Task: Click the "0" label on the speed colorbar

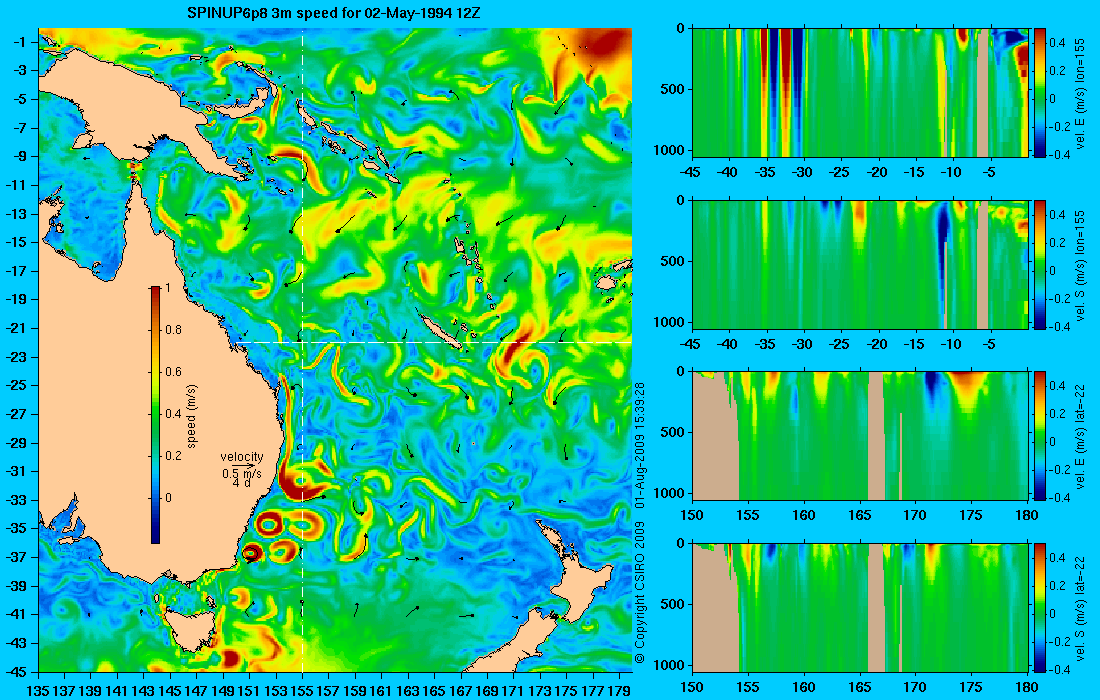Action: coord(168,497)
